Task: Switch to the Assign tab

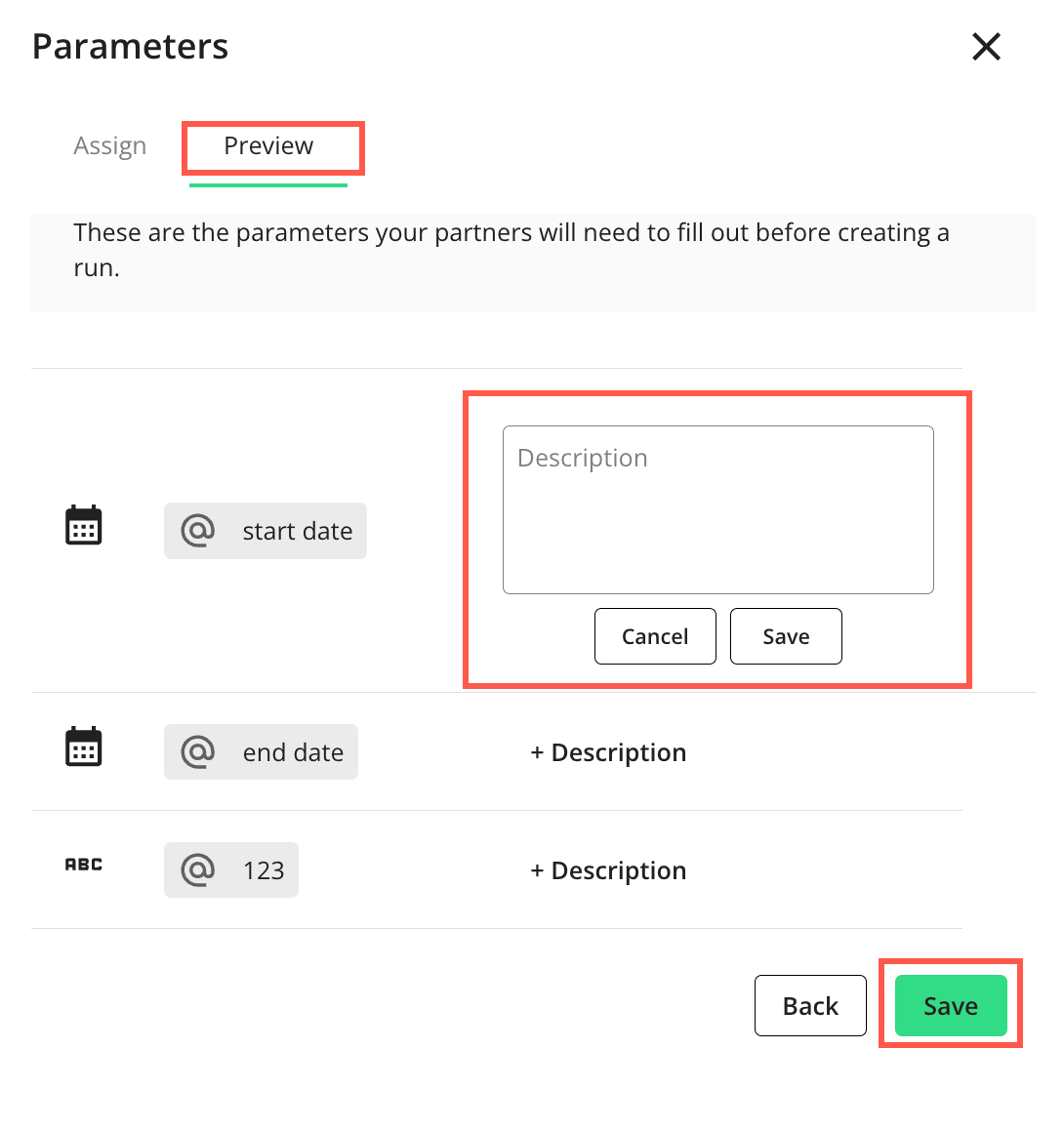Action: point(109,146)
